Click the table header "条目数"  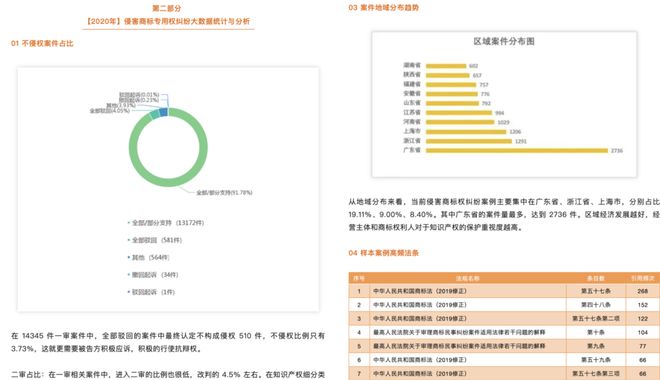(596, 278)
